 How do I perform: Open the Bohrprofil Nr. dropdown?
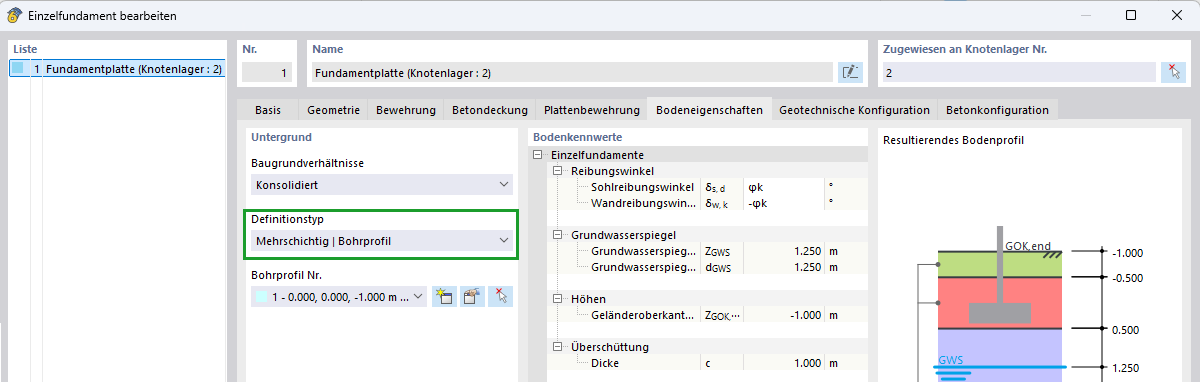point(339,296)
